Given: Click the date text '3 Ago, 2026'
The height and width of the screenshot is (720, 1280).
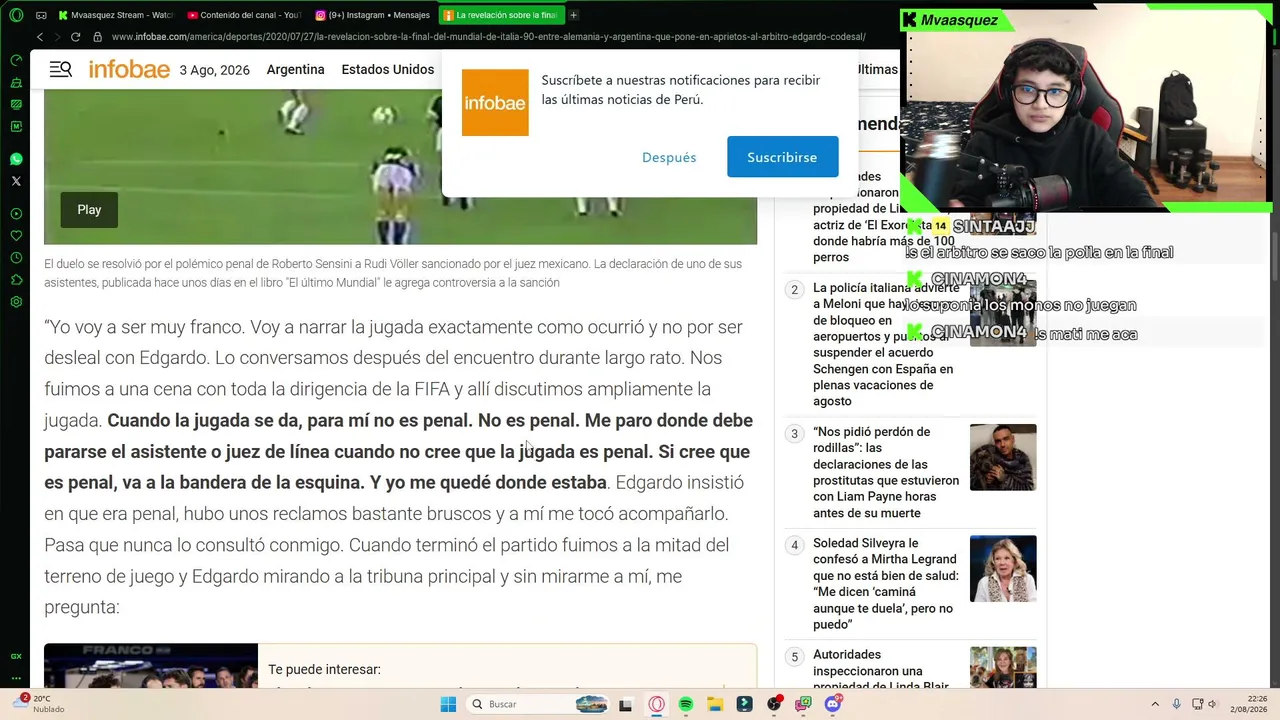Looking at the screenshot, I should point(215,70).
